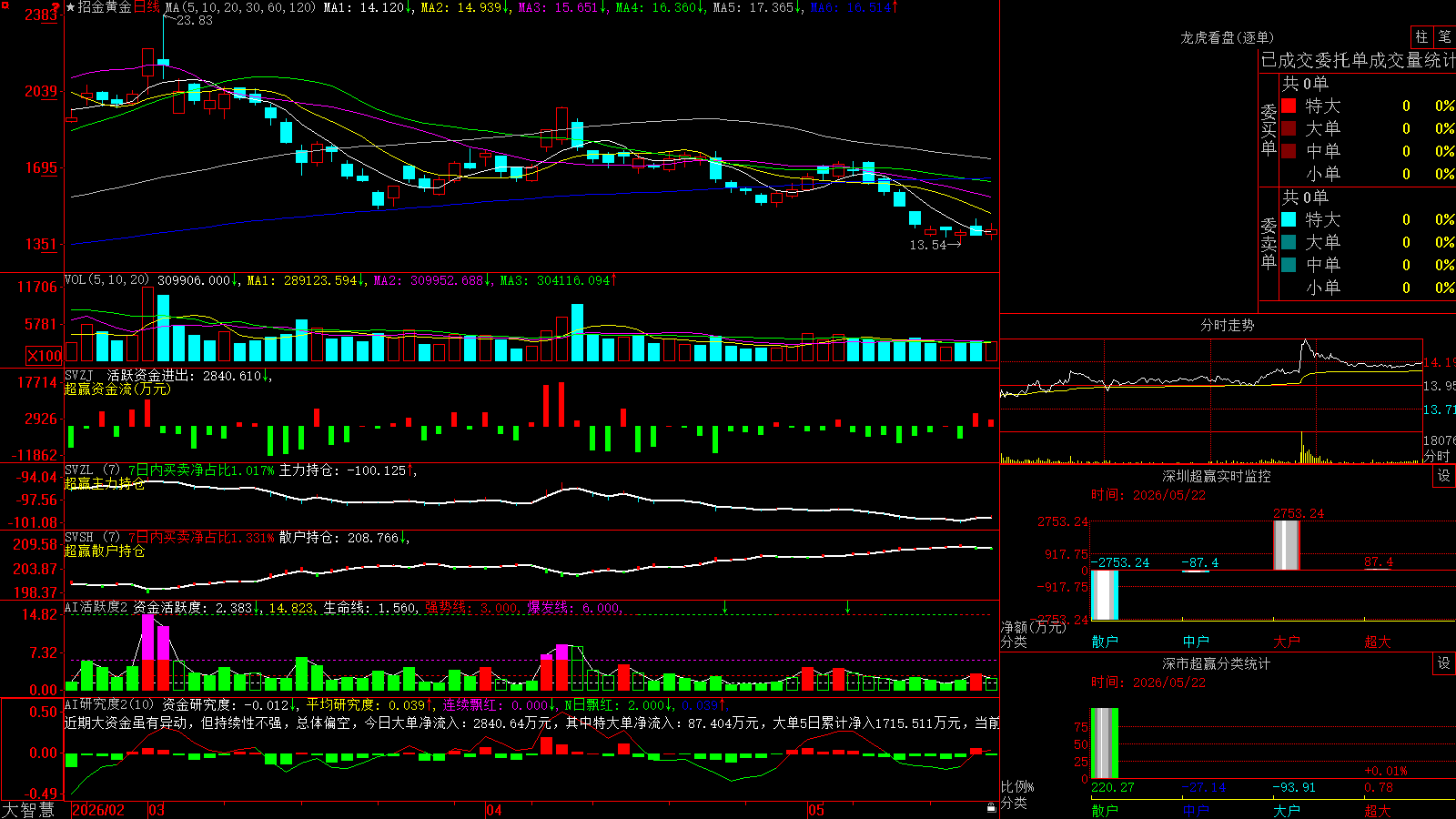The image size is (1456, 819).
Task: Switch 龙虎看盘 to 柱 (bar) view
Action: pos(1421,37)
